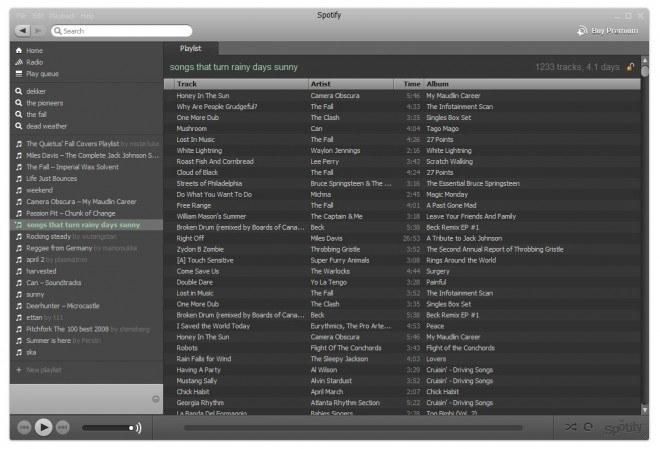The image size is (660, 449).
Task: Click music note icon beside 'april 2'
Action: [x=19, y=260]
